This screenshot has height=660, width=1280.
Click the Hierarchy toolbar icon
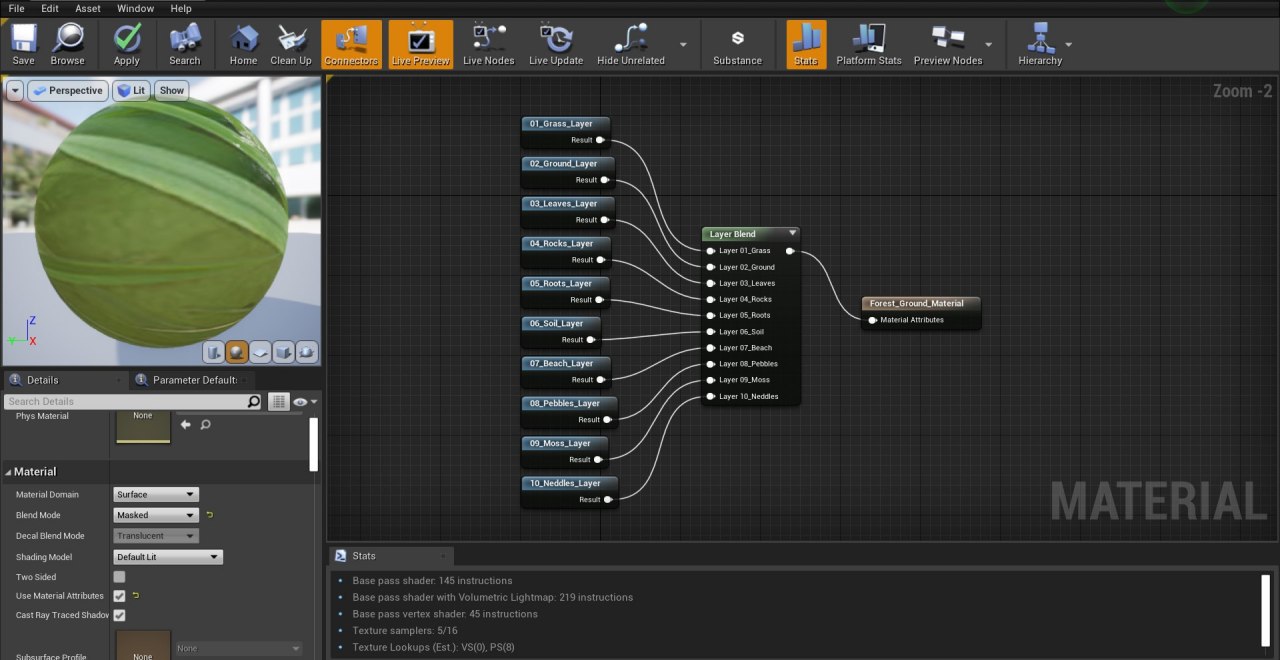pos(1040,44)
